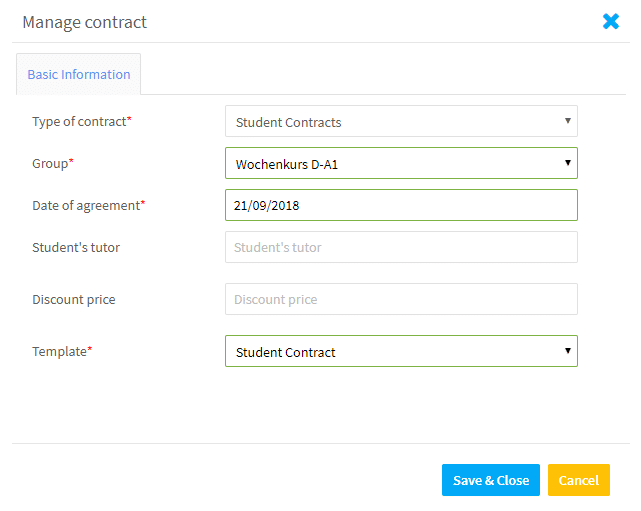The image size is (641, 511).
Task: Click the Date of agreement label
Action: click(88, 206)
